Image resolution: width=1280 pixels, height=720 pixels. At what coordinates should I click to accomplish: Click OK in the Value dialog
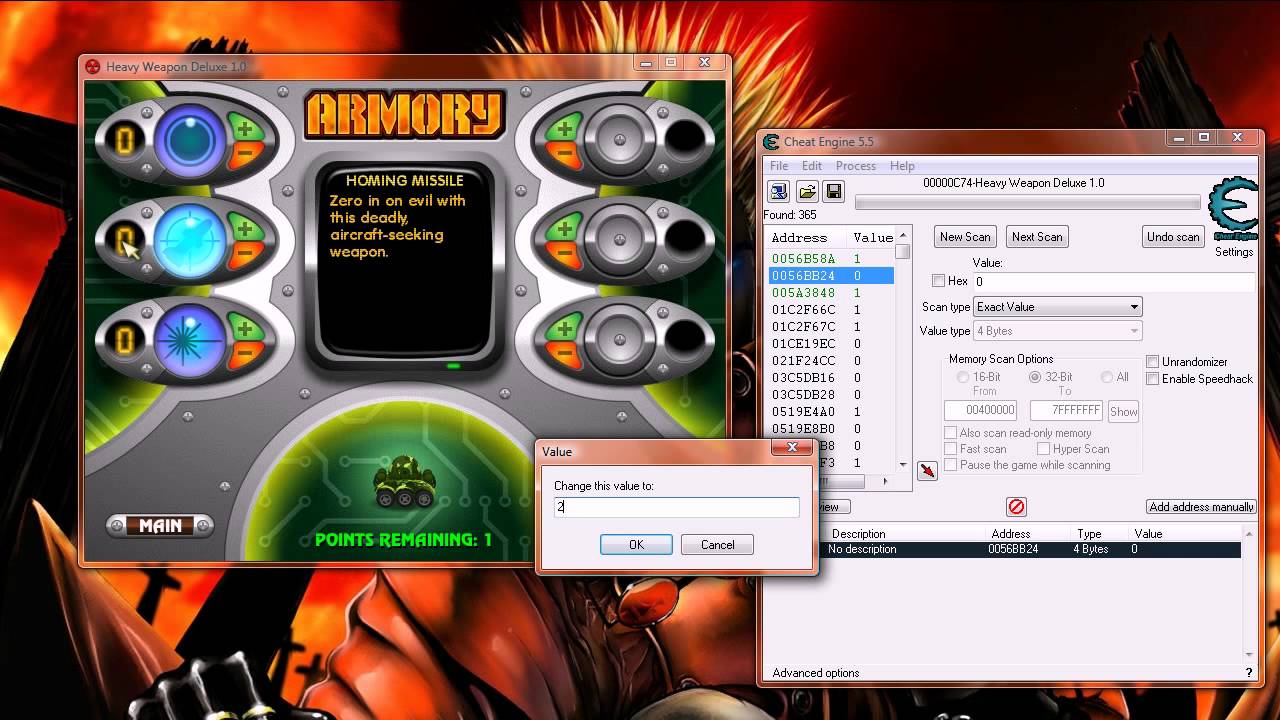pos(636,545)
